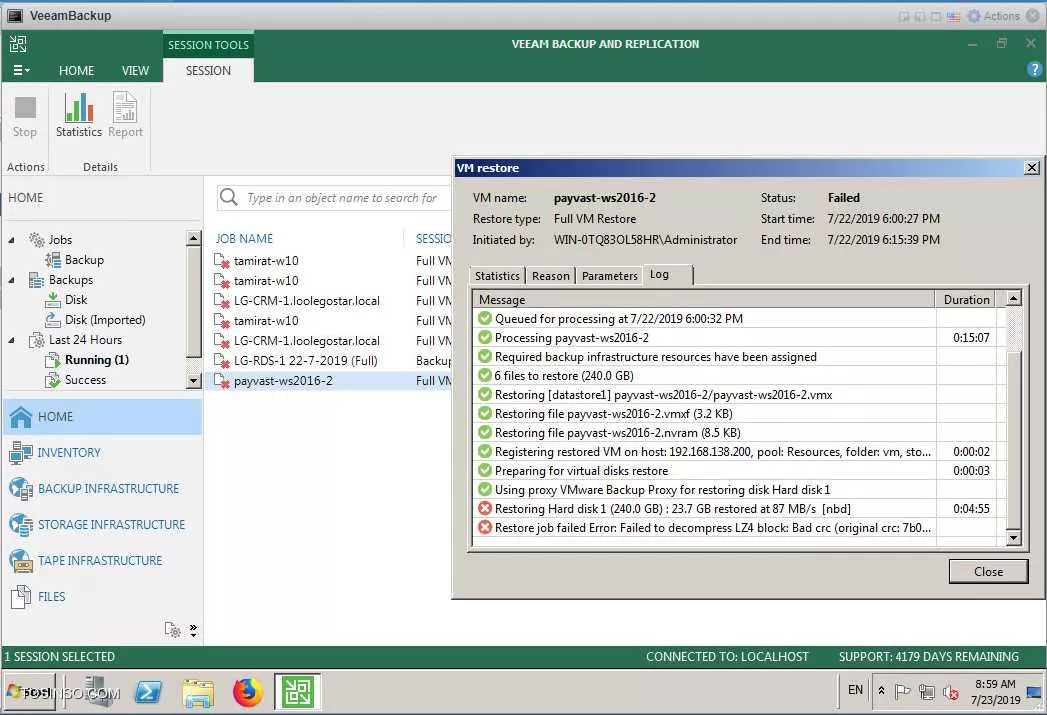Open PowerShell from the taskbar
This screenshot has width=1047, height=715.
(x=148, y=692)
